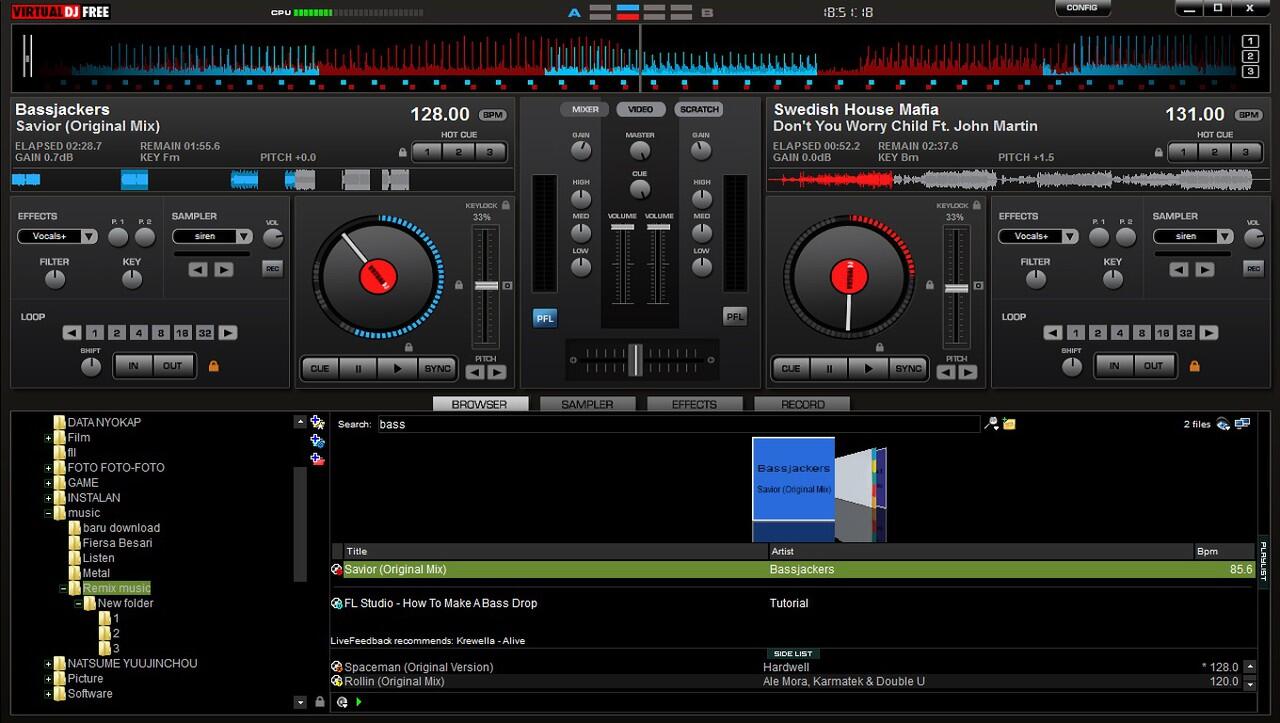Trigger hot cue 2 on the right deck

1214,152
